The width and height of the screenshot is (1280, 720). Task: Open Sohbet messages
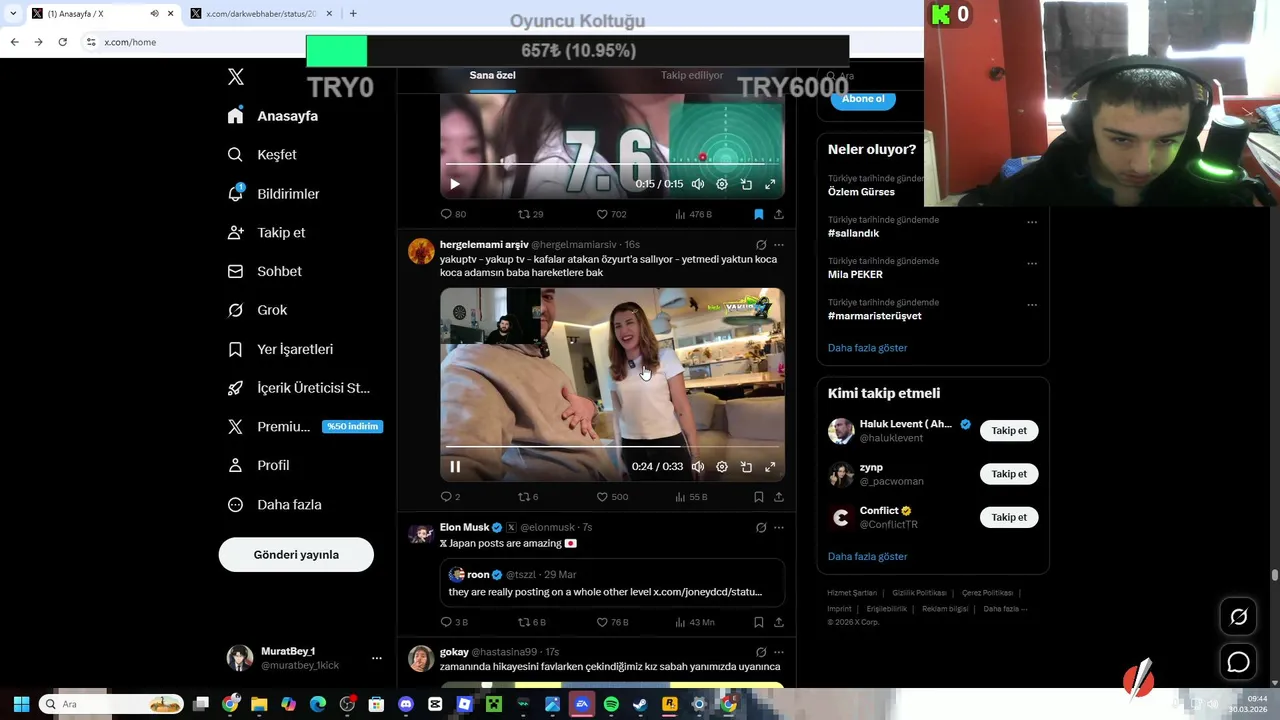click(264, 271)
